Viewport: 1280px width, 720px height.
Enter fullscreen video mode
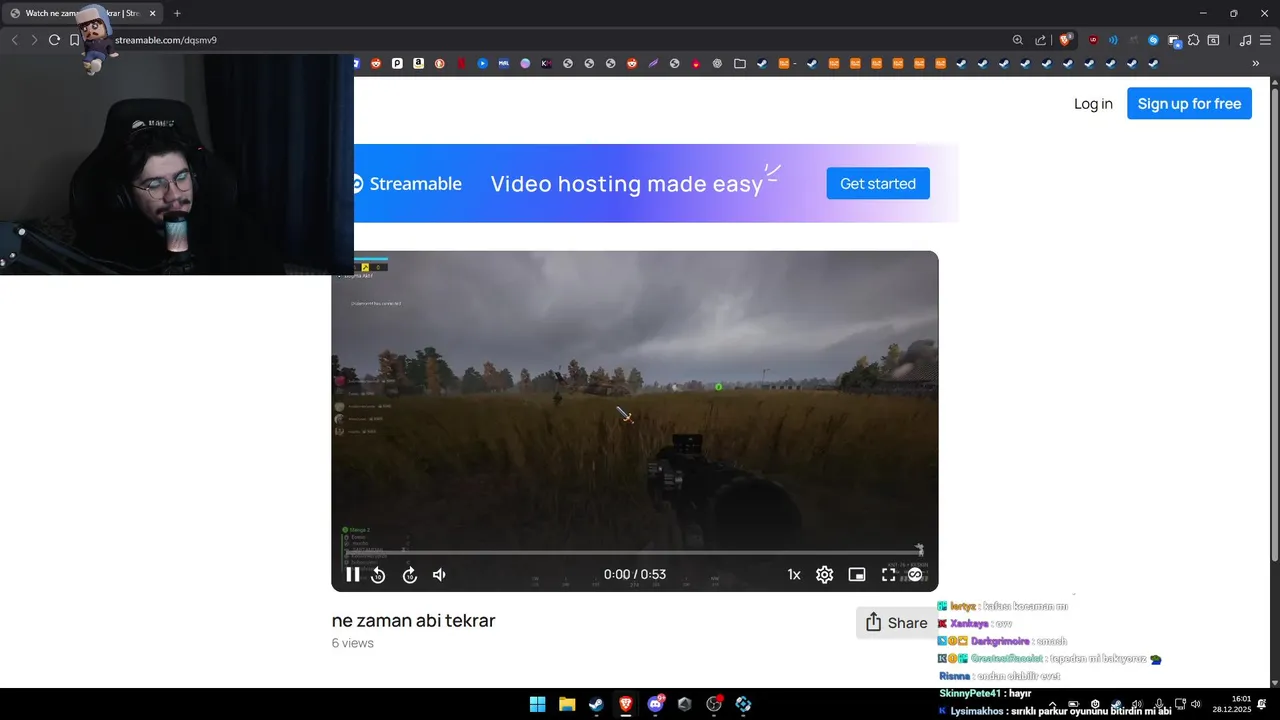(x=888, y=575)
